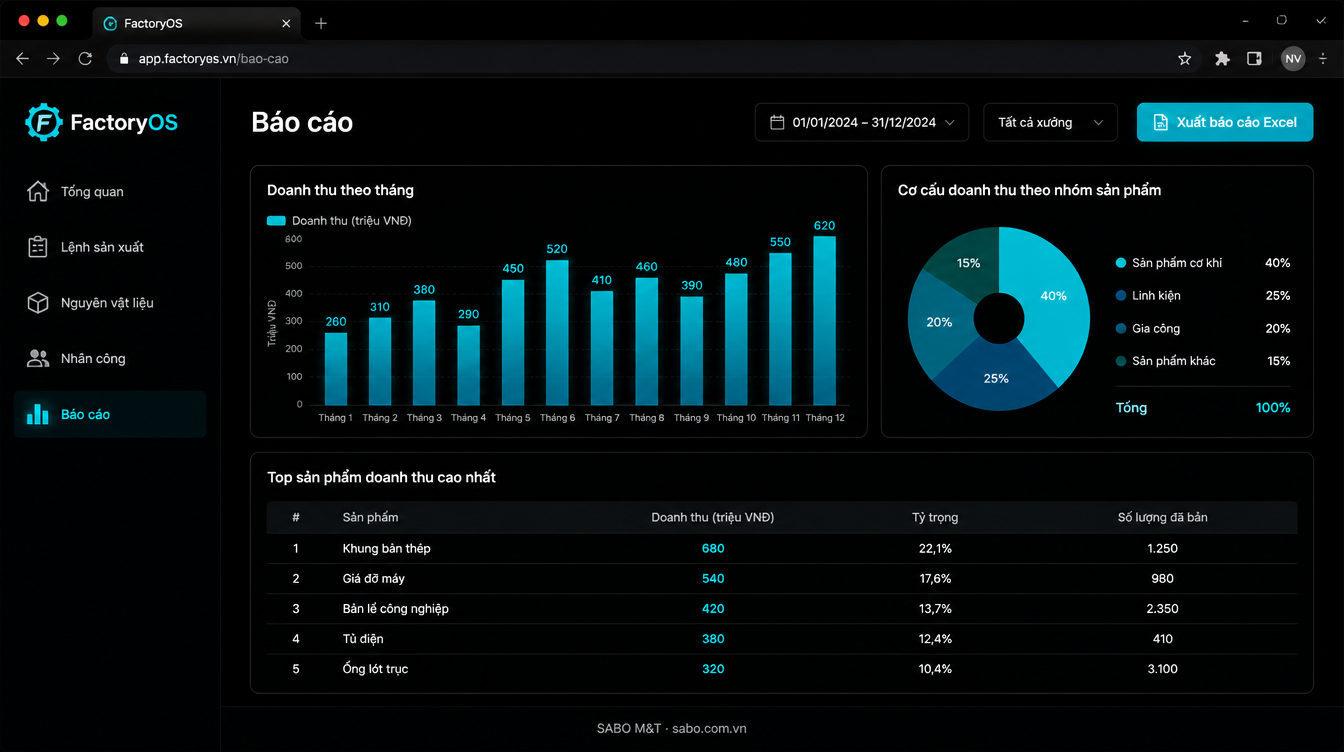Screen dimensions: 1344x752
Task: Click the Tháng 9 bar showing 390
Action: [691, 351]
